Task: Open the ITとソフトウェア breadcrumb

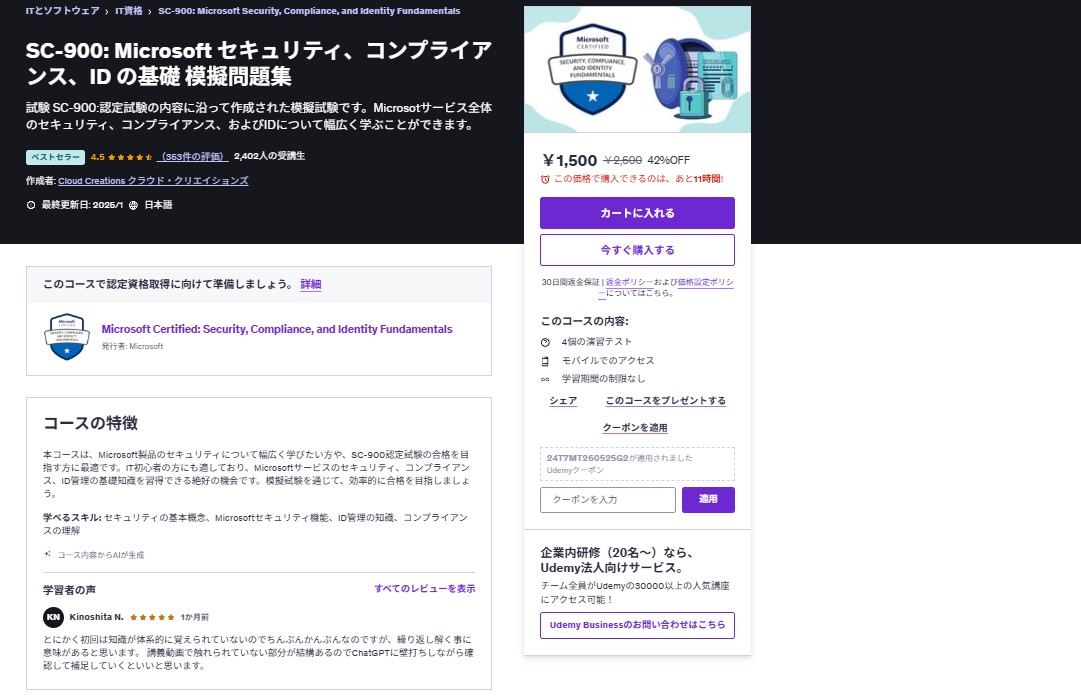Action: pyautogui.click(x=63, y=11)
